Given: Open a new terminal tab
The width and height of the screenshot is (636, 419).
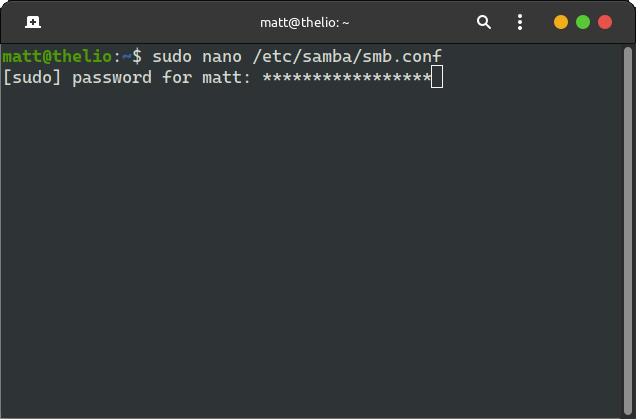Looking at the screenshot, I should click(33, 21).
